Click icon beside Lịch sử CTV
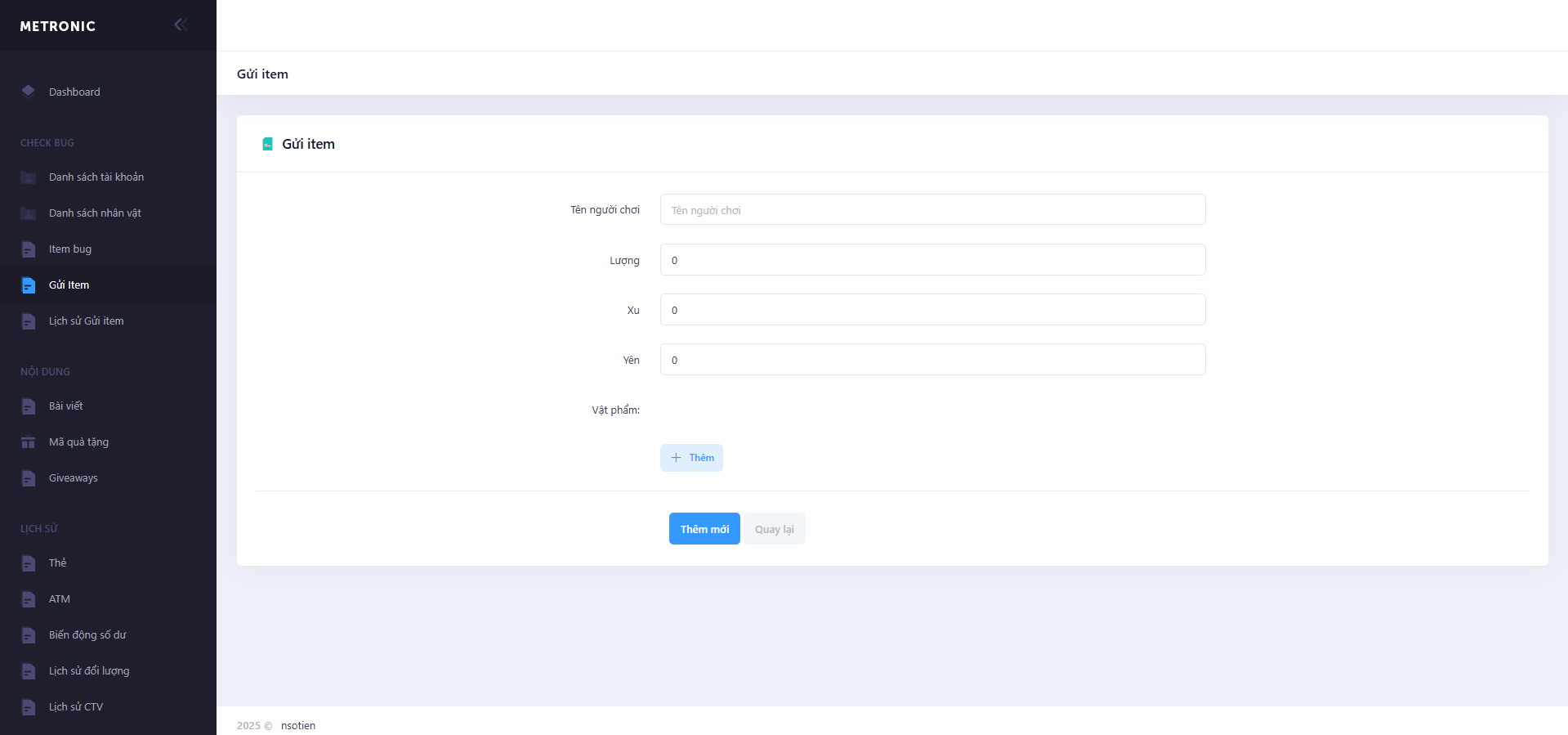1568x735 pixels. point(29,707)
